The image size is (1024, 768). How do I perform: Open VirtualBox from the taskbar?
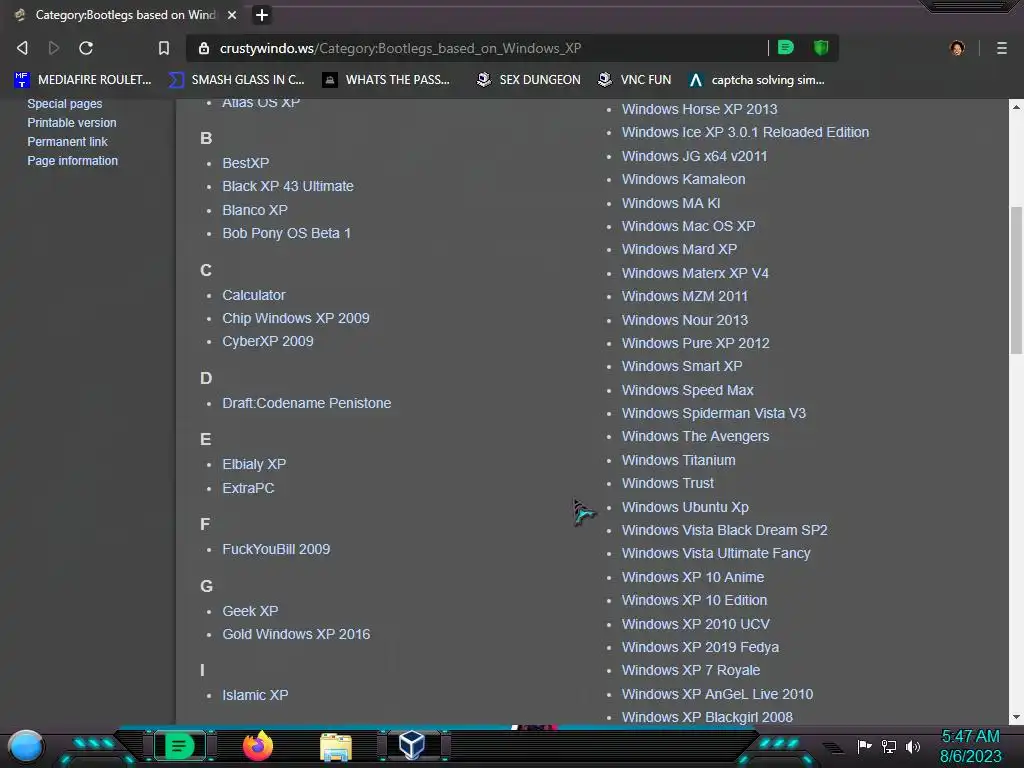click(412, 745)
